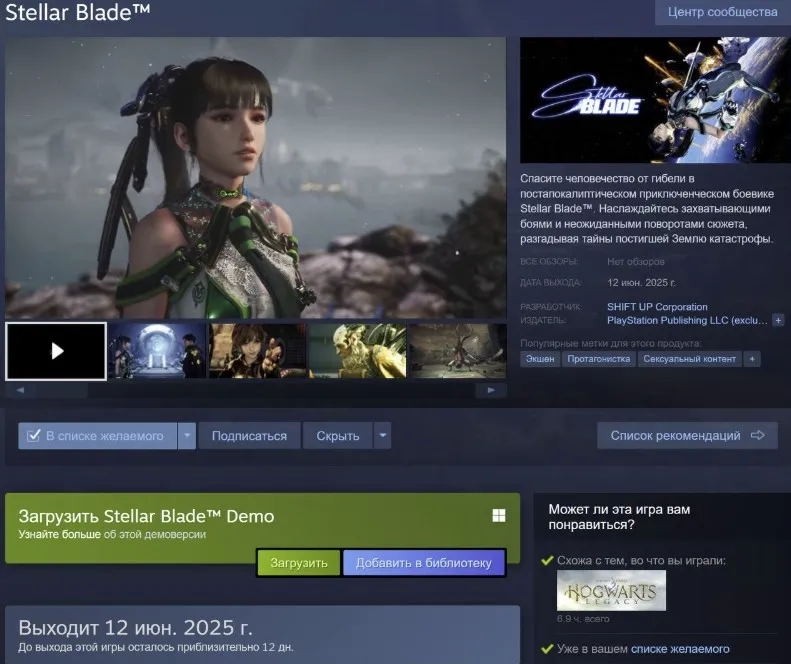Play the trailer video thumbnail
This screenshot has height=664, width=791.
(x=56, y=351)
